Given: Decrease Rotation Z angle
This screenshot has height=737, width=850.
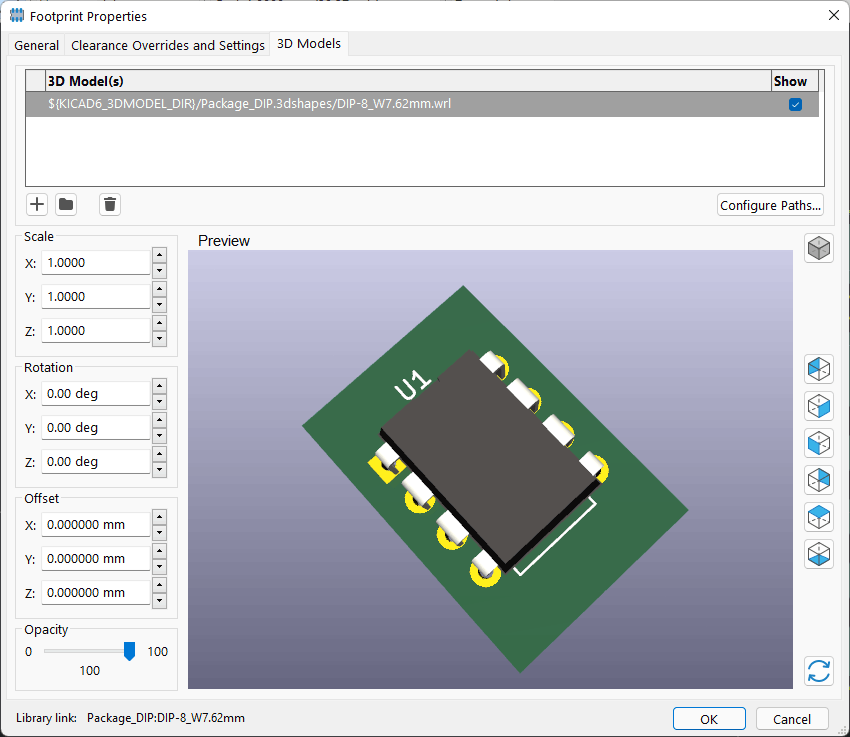Looking at the screenshot, I should (159, 469).
